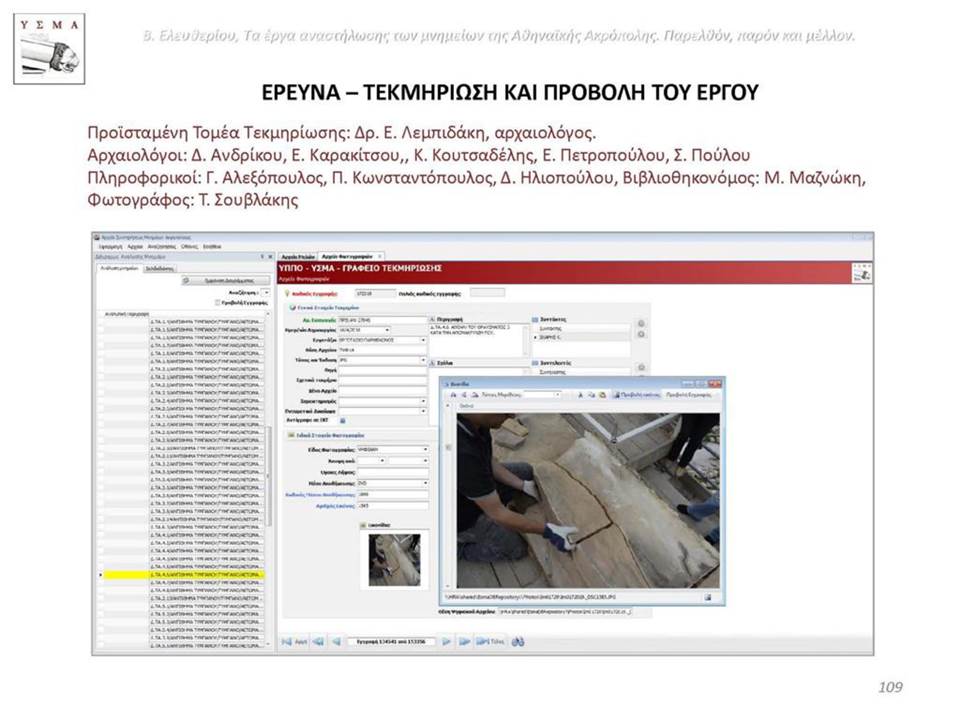Click the icon at the end of the viewer's file path bar
Image resolution: width=960 pixels, height=720 pixels.
point(708,597)
